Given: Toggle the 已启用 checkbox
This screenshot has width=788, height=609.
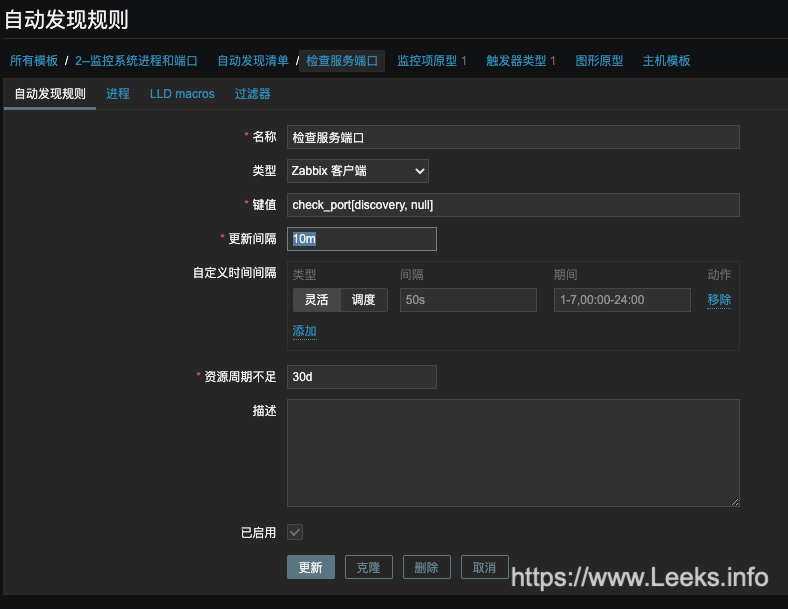Looking at the screenshot, I should pos(295,532).
